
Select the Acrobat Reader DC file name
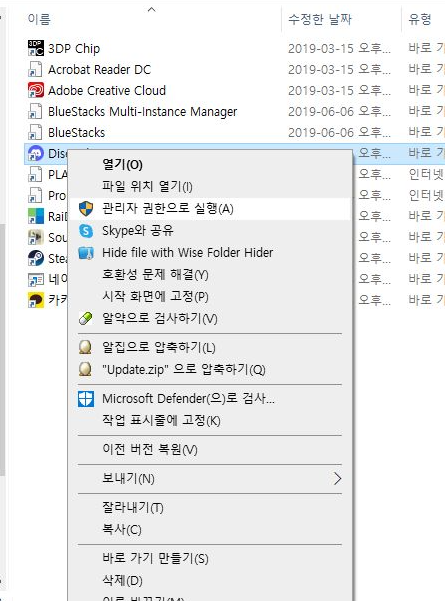99,70
